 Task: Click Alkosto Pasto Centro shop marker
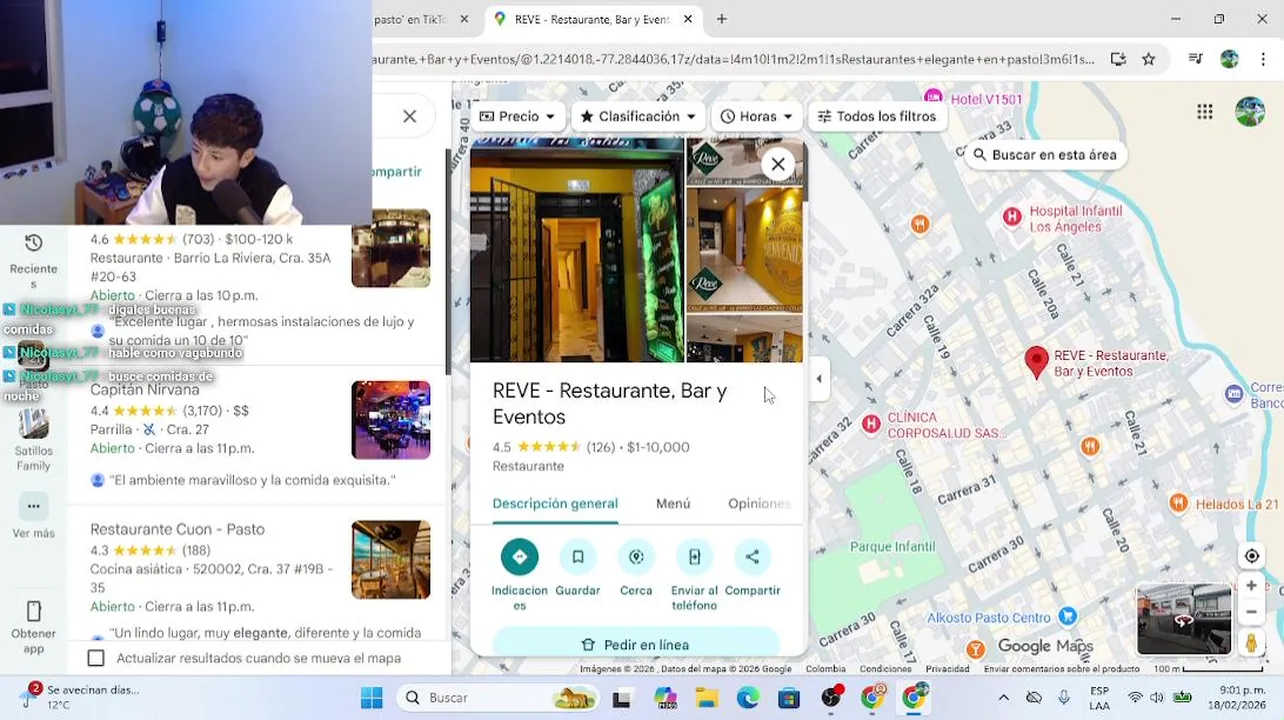1068,617
